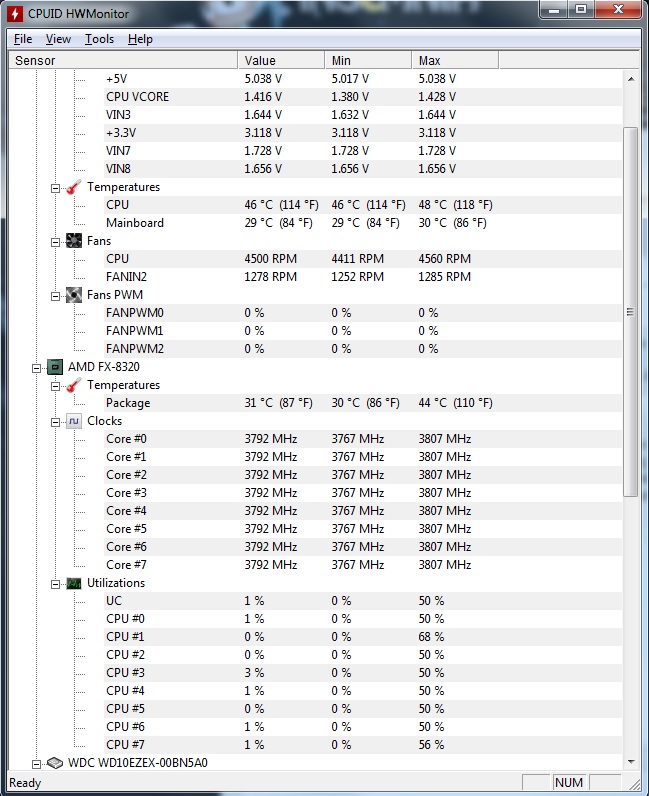Click the thermometer icon beside mainboard Temperatures
649x796 pixels.
pos(74,187)
